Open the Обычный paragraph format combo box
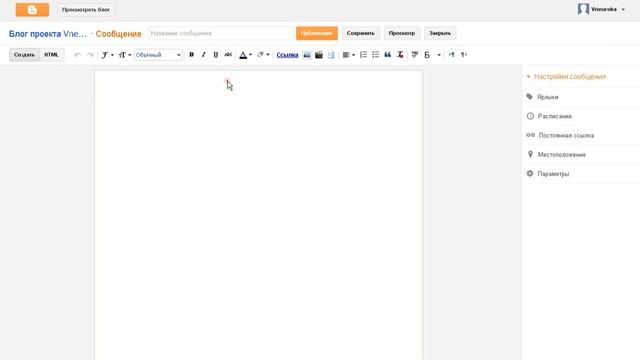The width and height of the screenshot is (640, 360). [158, 55]
